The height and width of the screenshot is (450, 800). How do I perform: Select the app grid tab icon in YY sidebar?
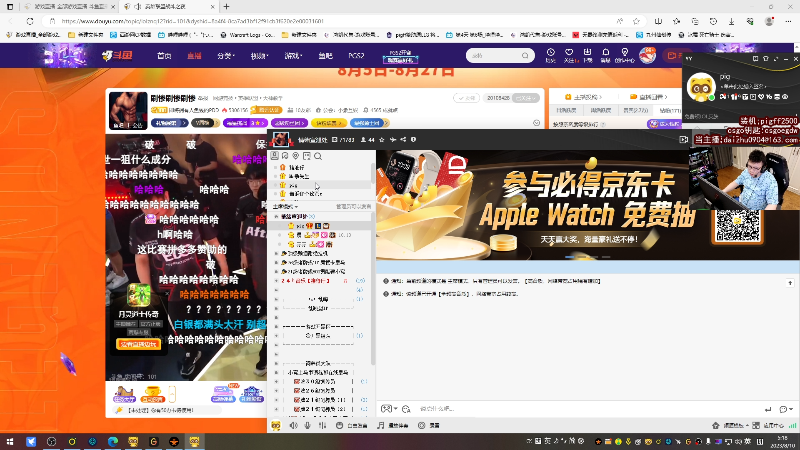coord(307,156)
